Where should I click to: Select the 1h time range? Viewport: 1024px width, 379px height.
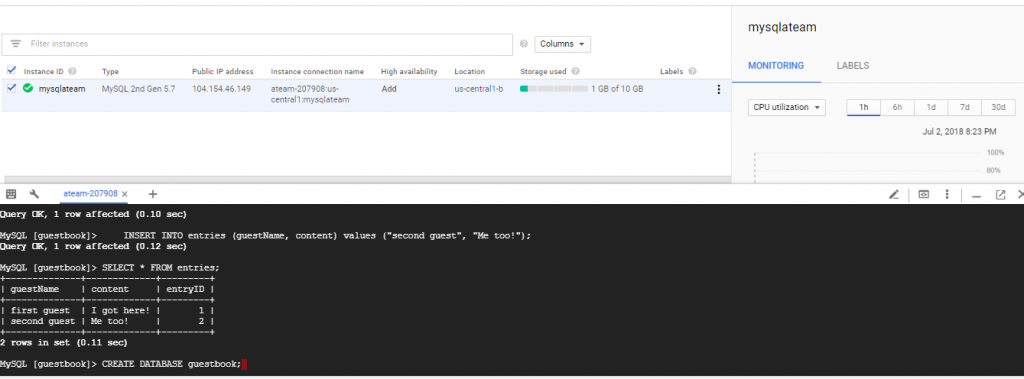pyautogui.click(x=863, y=107)
